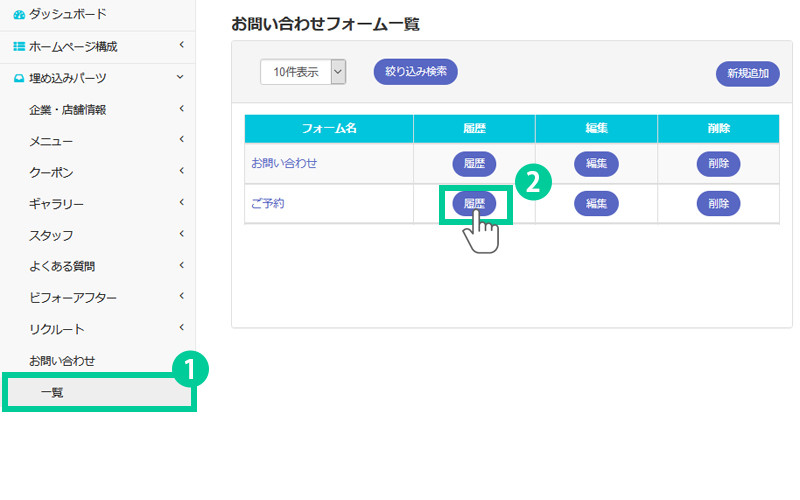
Task: Select ギャラリー in the sidebar
Action: click(57, 204)
